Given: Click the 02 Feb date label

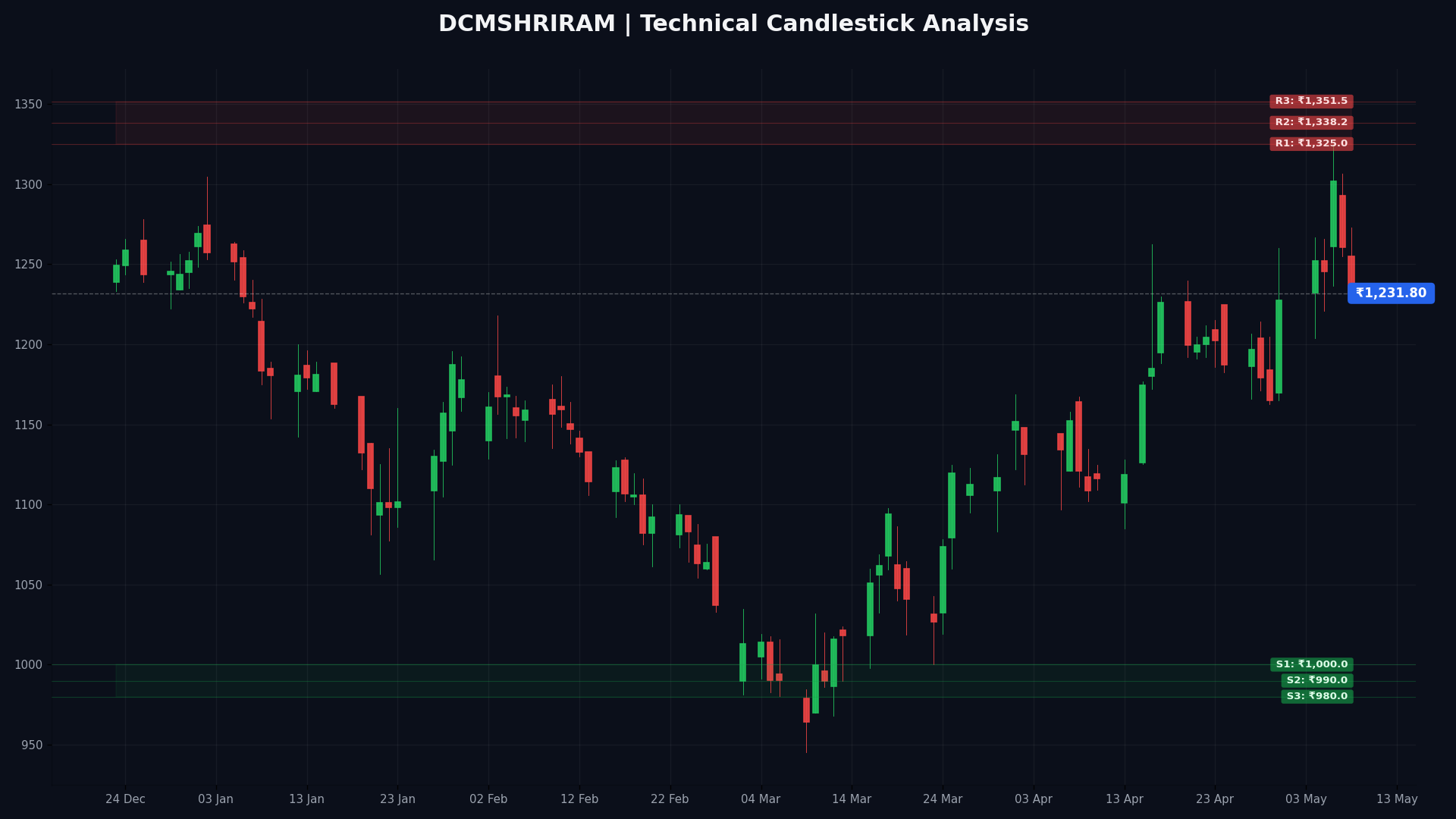Looking at the screenshot, I should (488, 799).
